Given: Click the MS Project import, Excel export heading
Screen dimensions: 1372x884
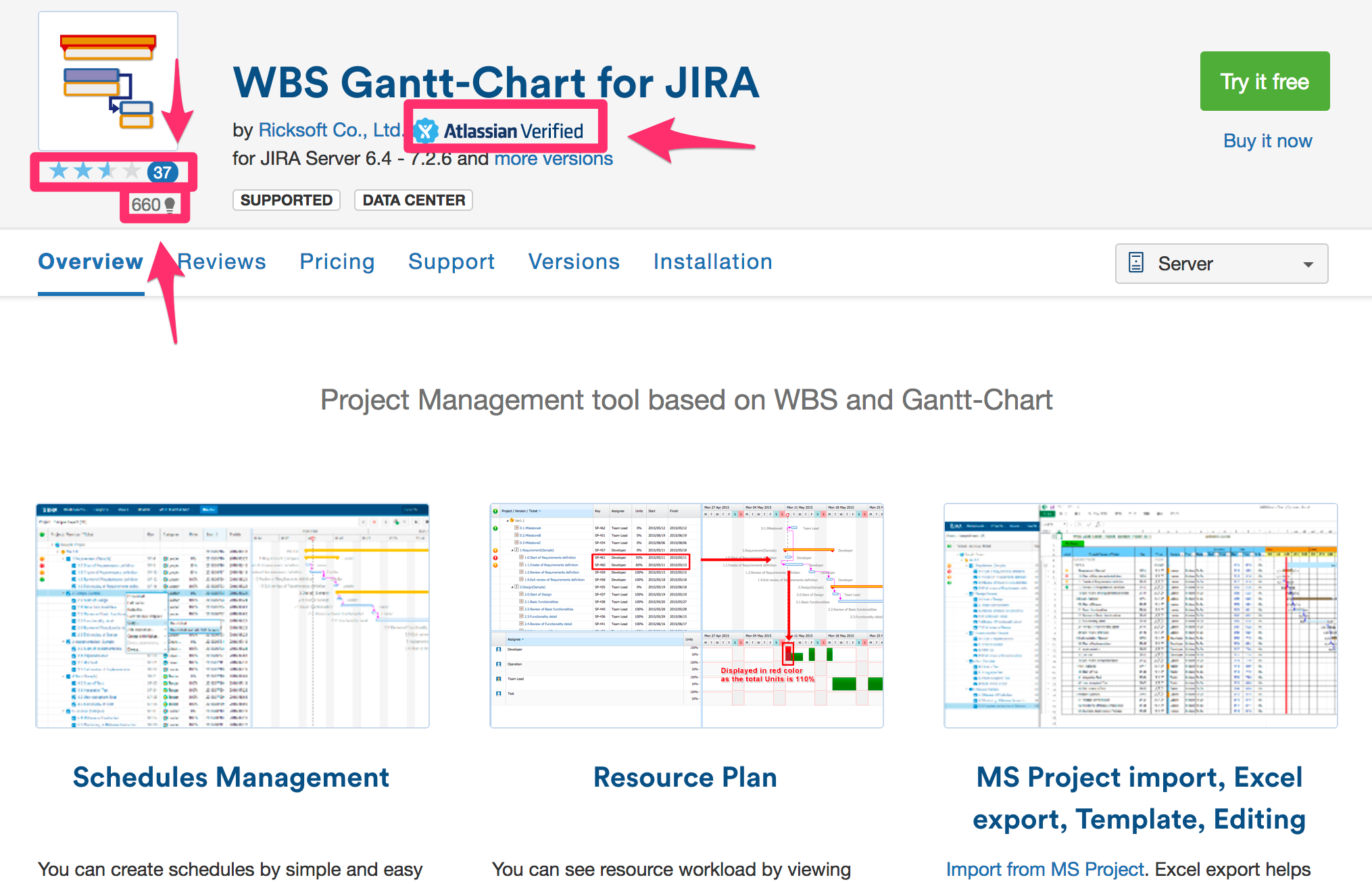Looking at the screenshot, I should (x=1140, y=798).
